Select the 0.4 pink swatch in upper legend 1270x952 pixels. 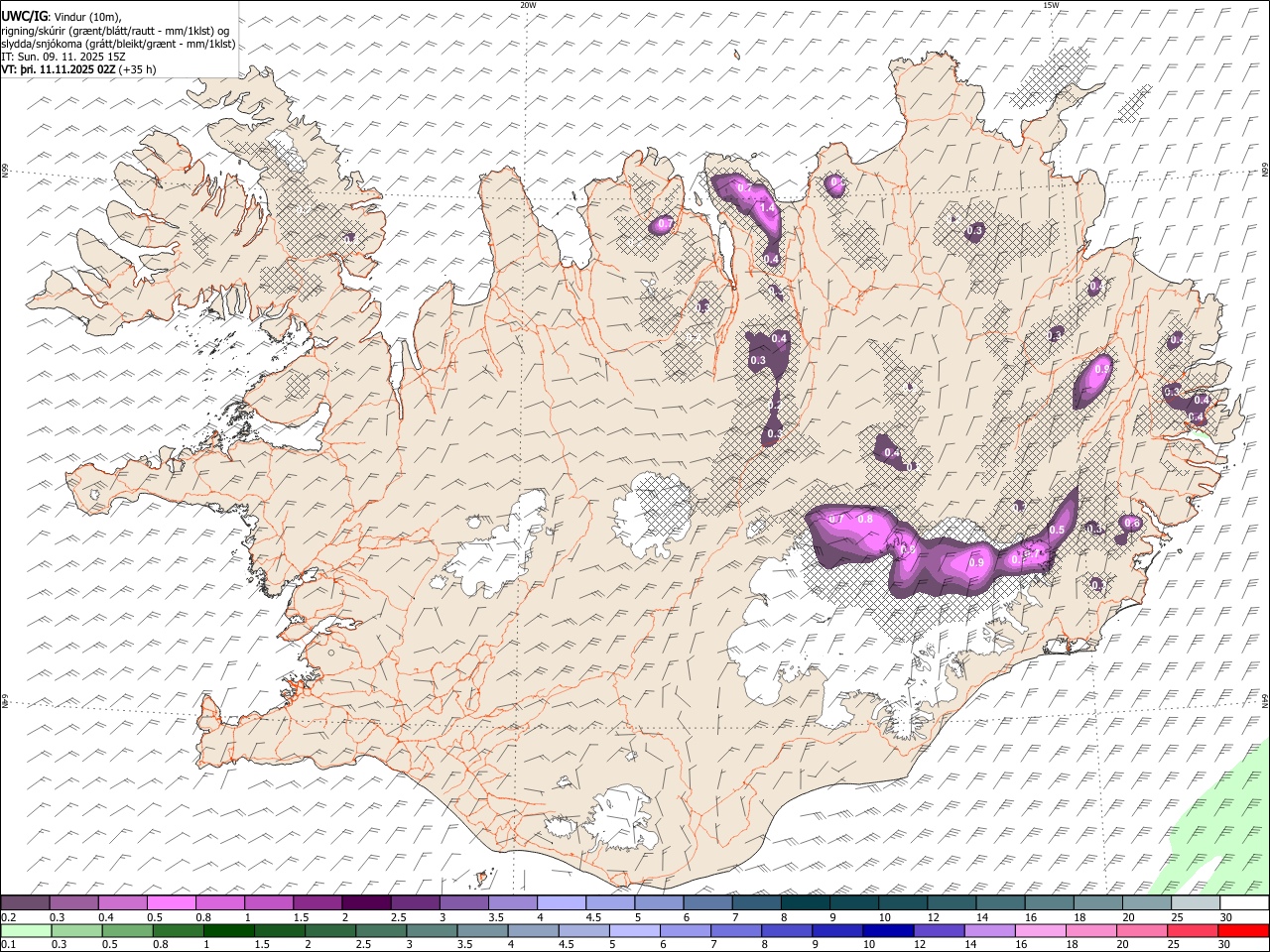122,902
